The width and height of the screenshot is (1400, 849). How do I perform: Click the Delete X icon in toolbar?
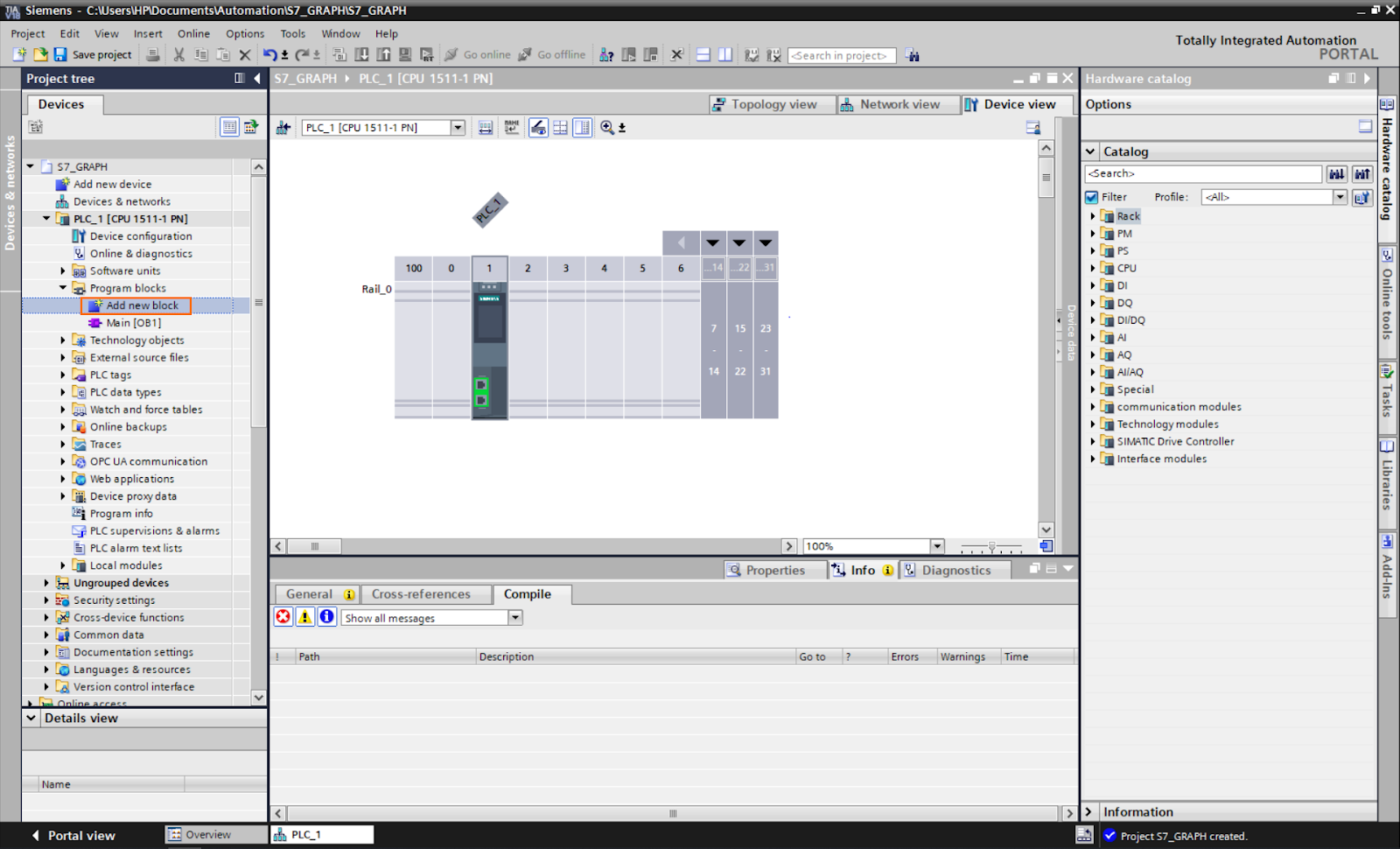245,54
